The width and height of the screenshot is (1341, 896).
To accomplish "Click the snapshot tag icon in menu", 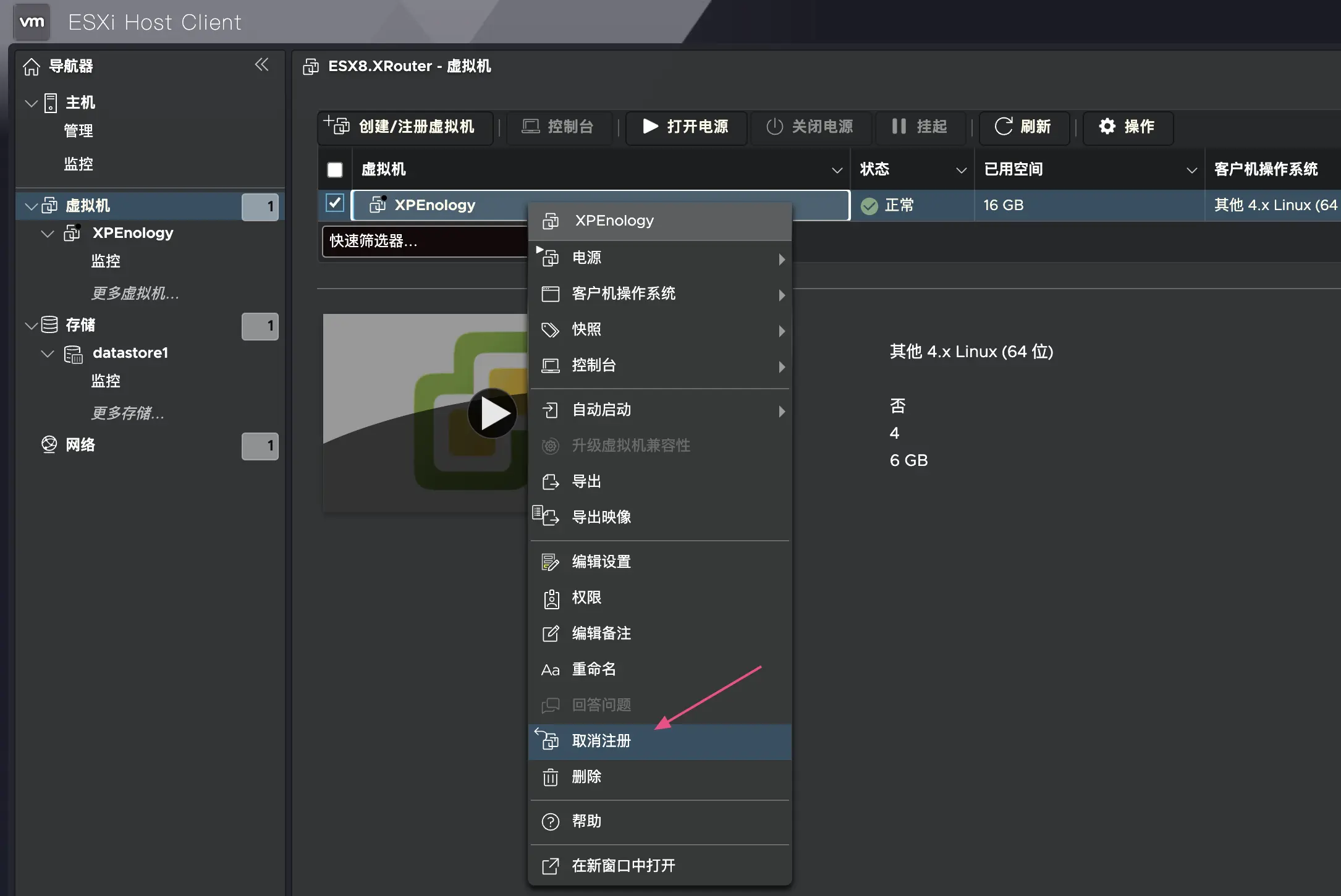I will [x=550, y=329].
